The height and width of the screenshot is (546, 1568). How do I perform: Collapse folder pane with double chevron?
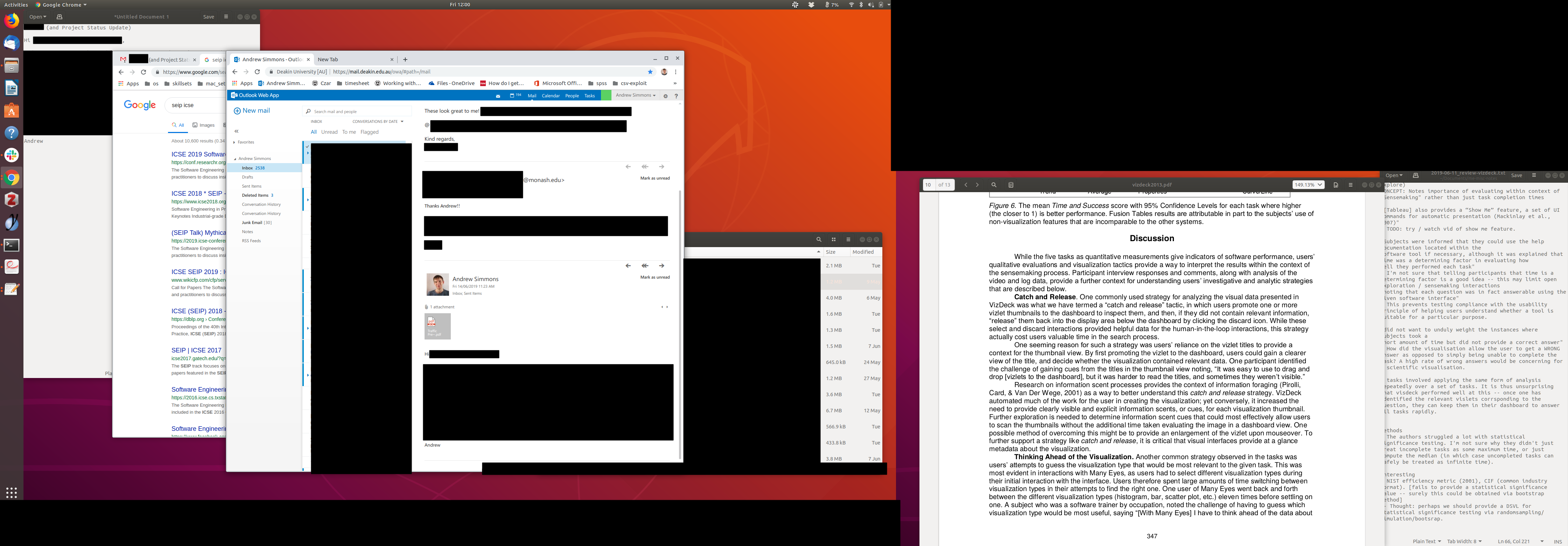237,132
